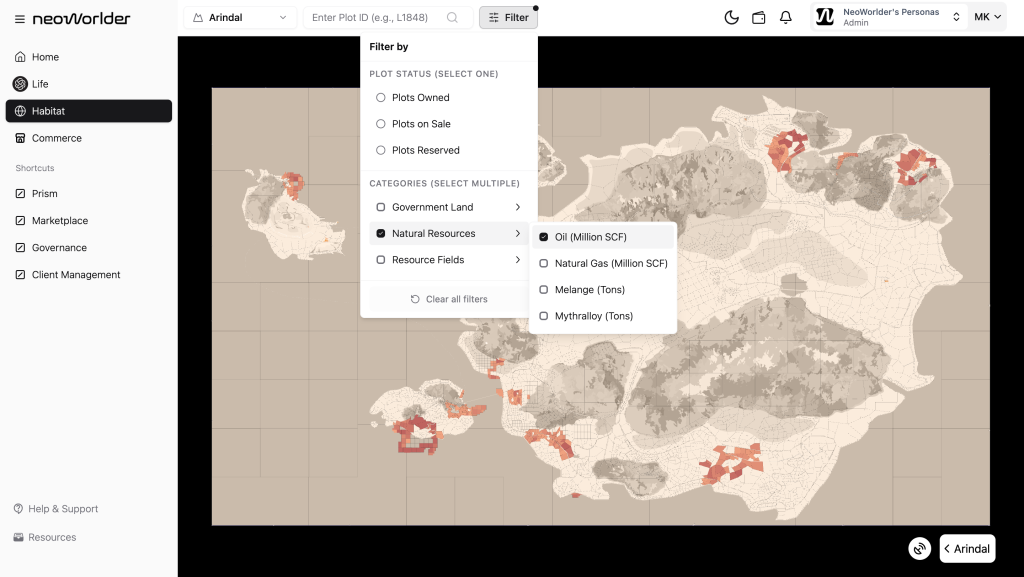Toggle the hamburger sidebar menu

click(x=20, y=19)
